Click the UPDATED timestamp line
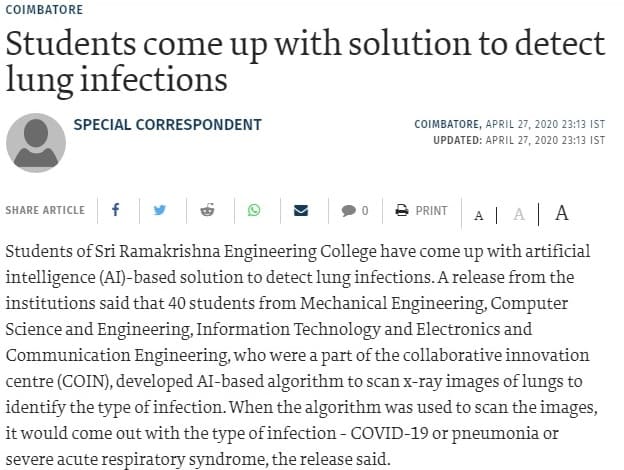624x470 pixels. click(519, 140)
